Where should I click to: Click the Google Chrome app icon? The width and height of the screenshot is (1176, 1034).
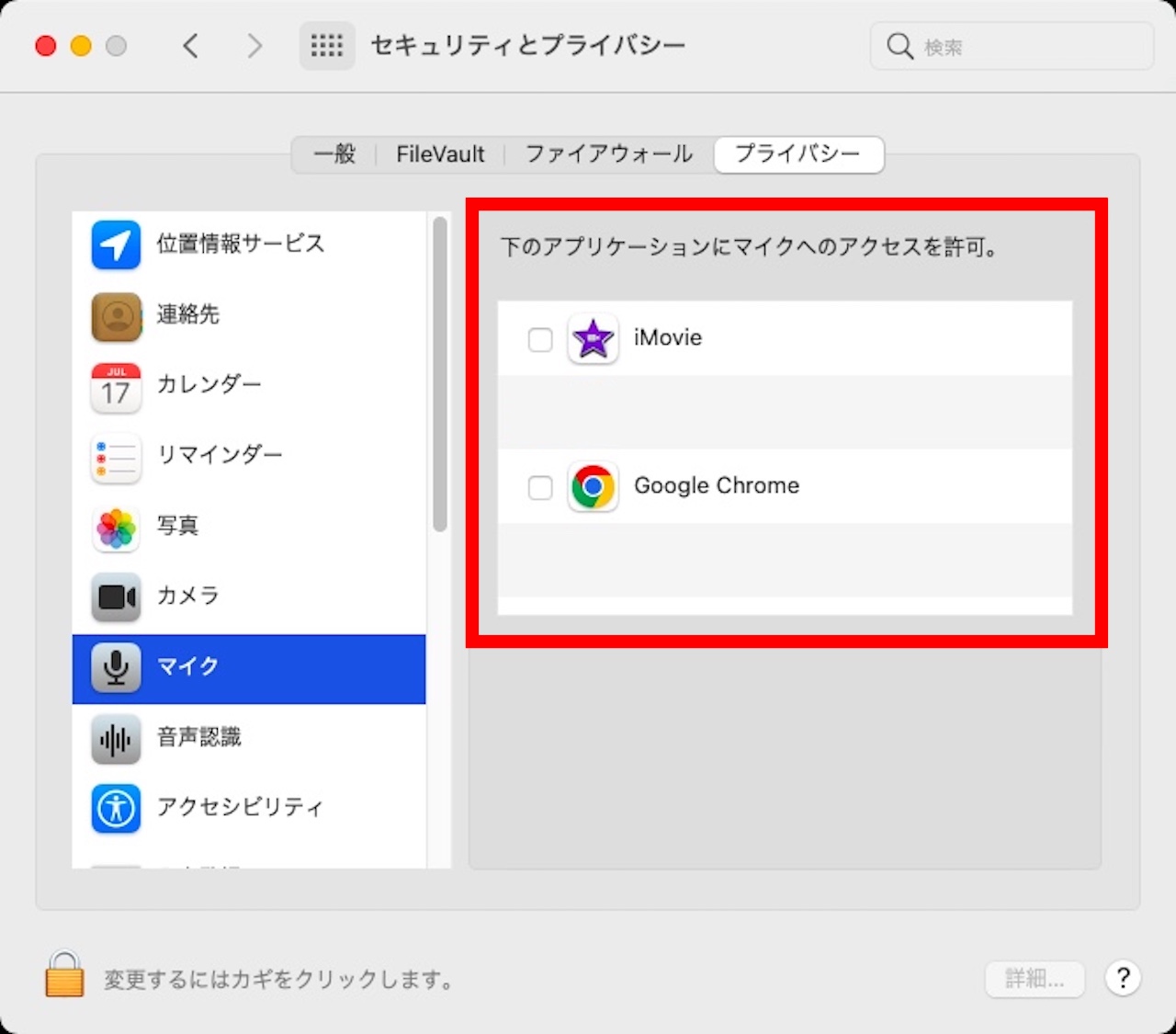point(593,486)
